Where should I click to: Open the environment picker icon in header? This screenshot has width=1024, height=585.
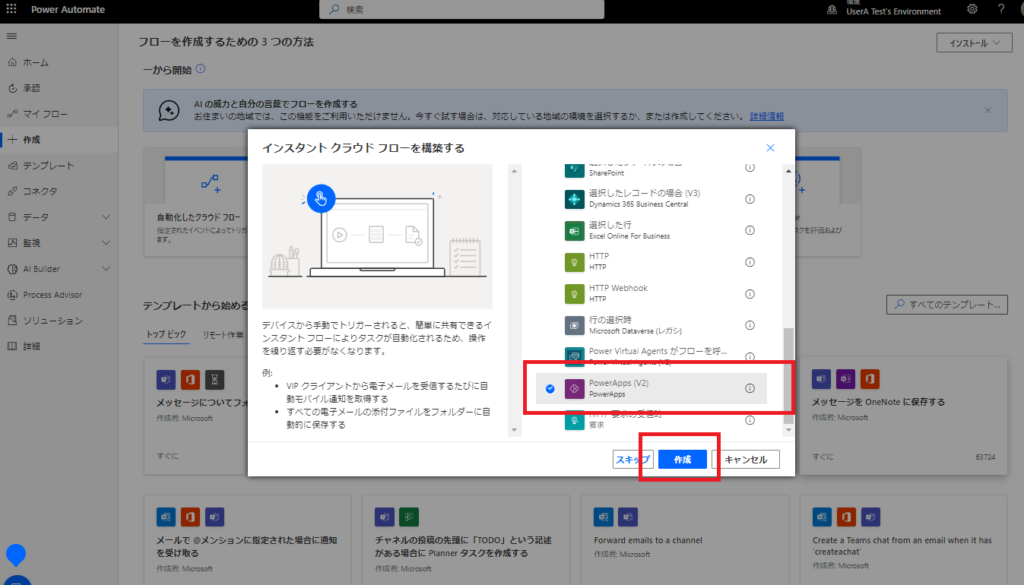832,10
